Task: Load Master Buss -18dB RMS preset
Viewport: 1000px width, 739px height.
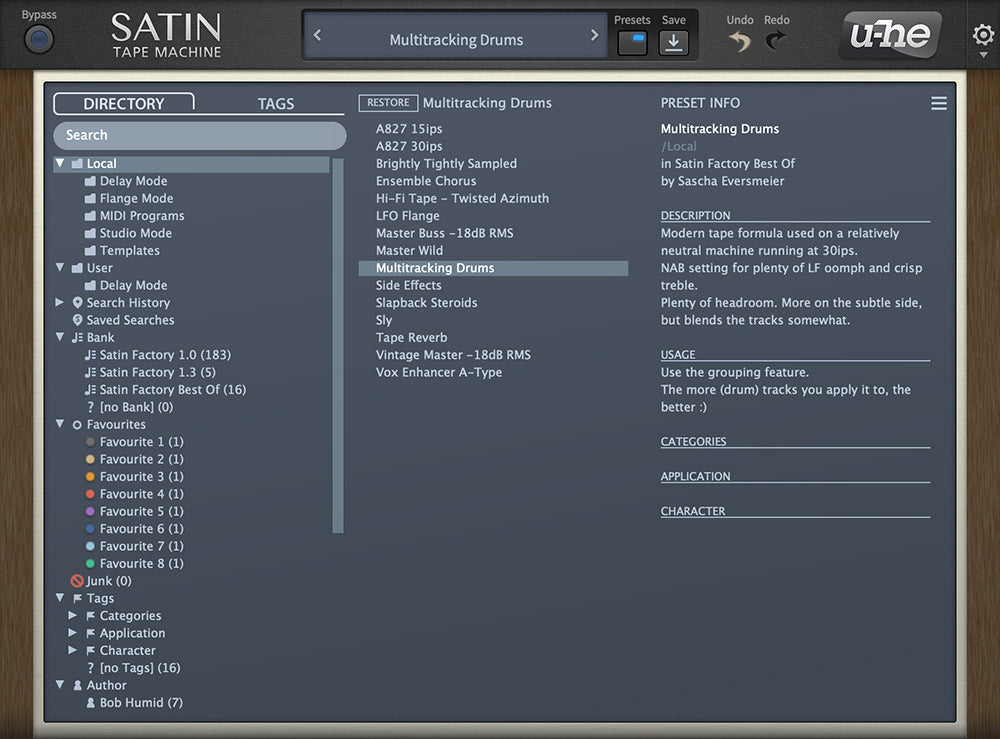Action: 445,233
